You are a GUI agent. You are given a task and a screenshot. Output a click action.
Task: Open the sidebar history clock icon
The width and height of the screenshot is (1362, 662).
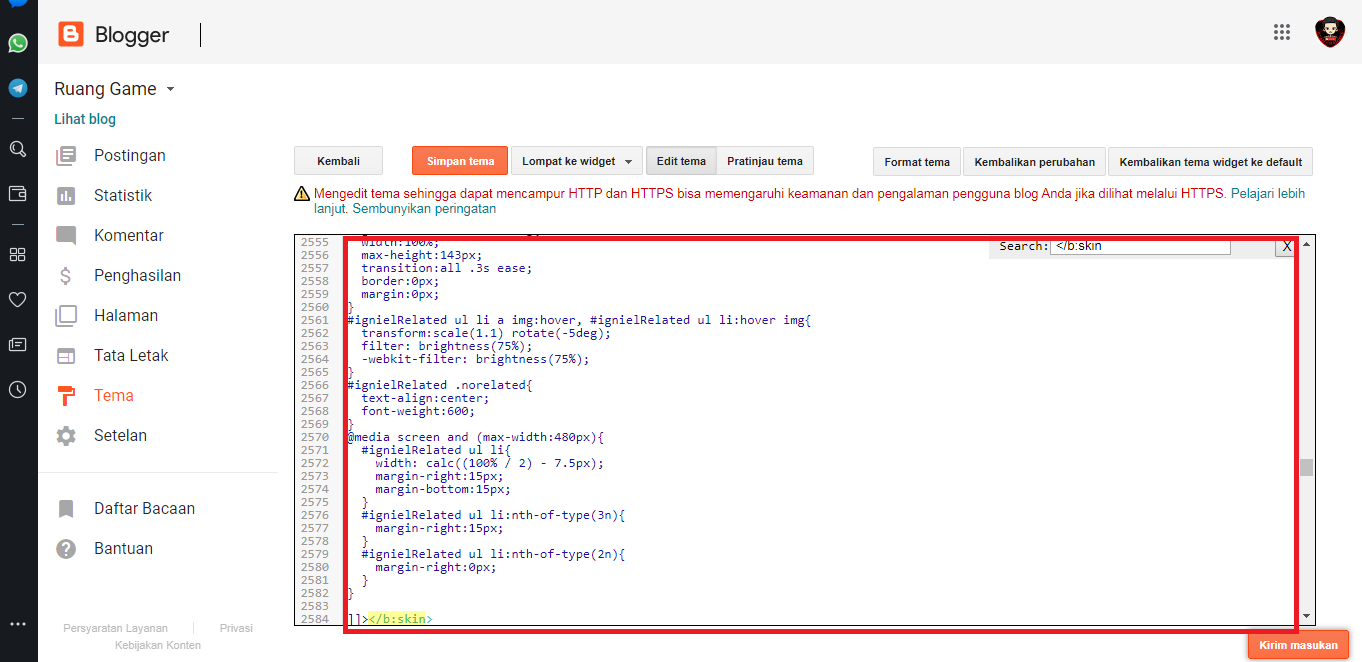coord(17,390)
